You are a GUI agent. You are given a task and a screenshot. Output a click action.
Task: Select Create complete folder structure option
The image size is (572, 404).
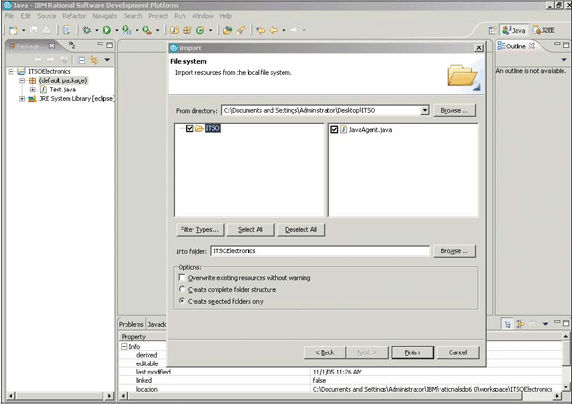pos(182,289)
